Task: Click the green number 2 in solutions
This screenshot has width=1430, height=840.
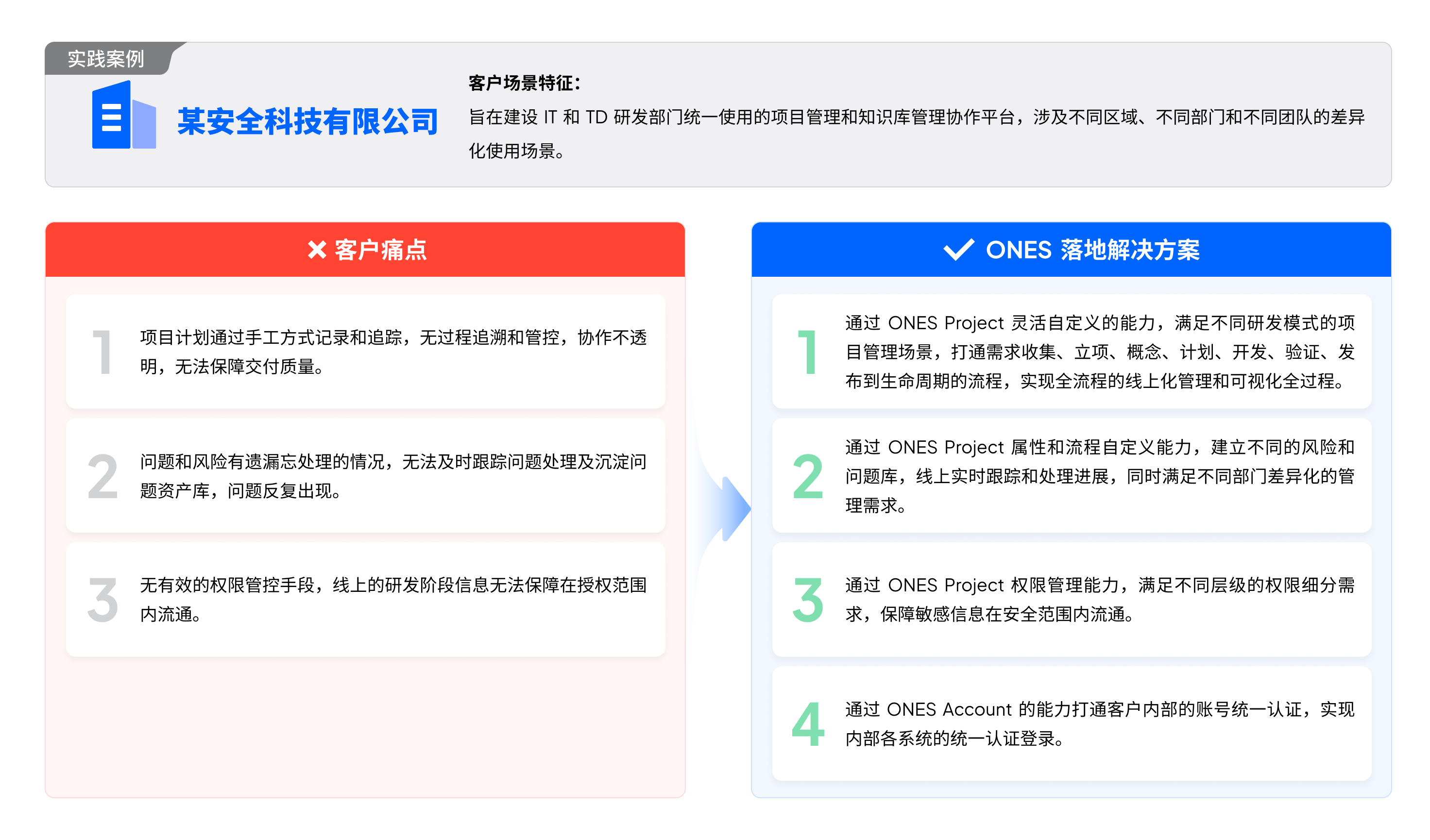Action: coord(807,476)
